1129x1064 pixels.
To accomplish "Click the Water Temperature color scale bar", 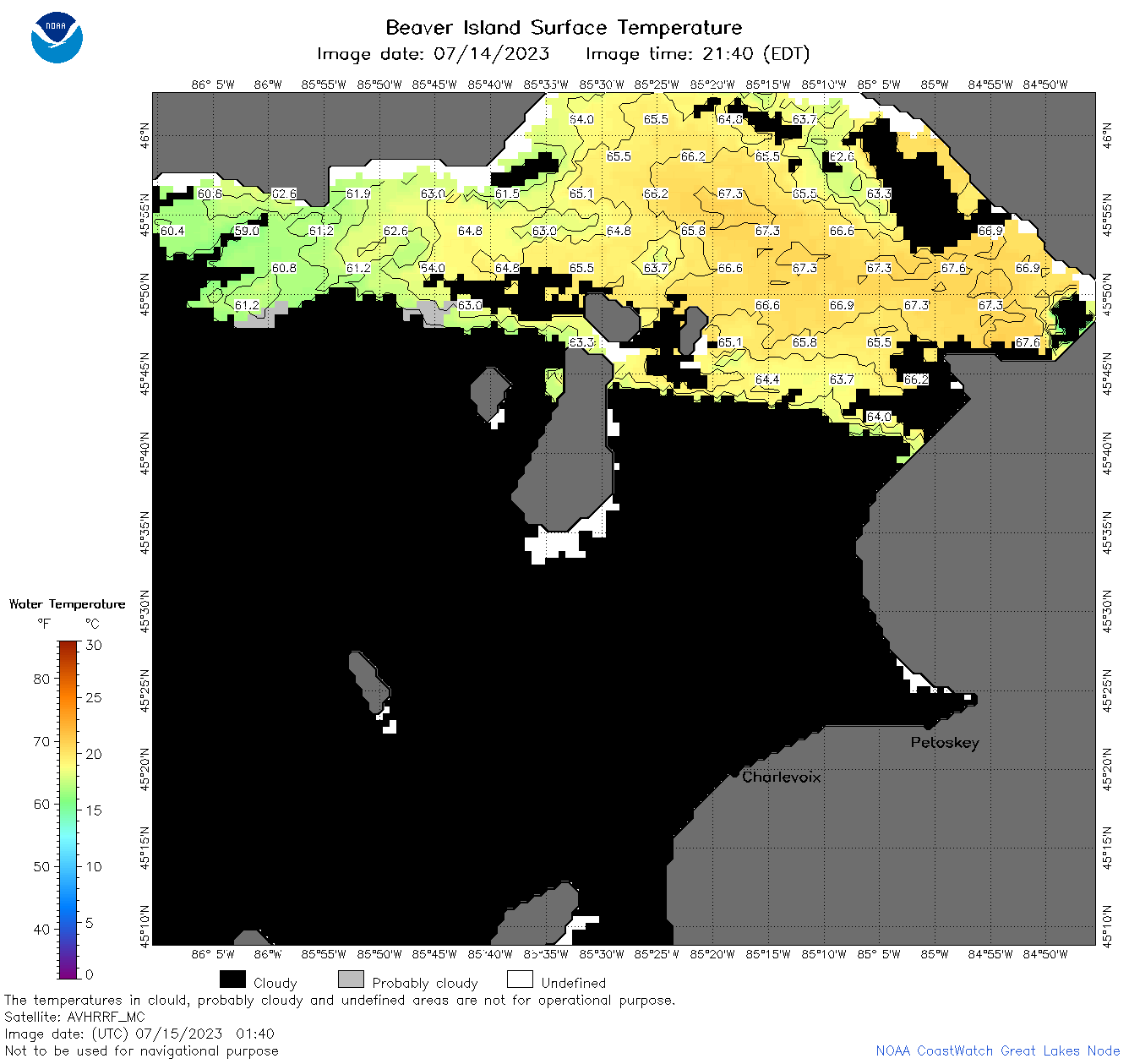I will (68, 810).
